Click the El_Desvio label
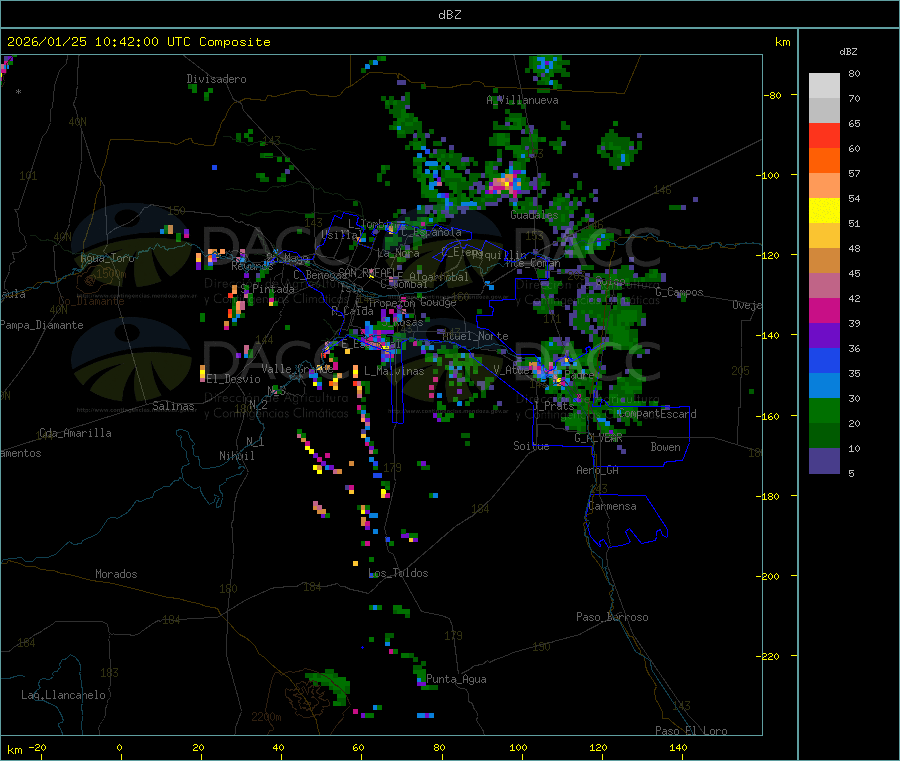The image size is (900, 761). coord(234,379)
